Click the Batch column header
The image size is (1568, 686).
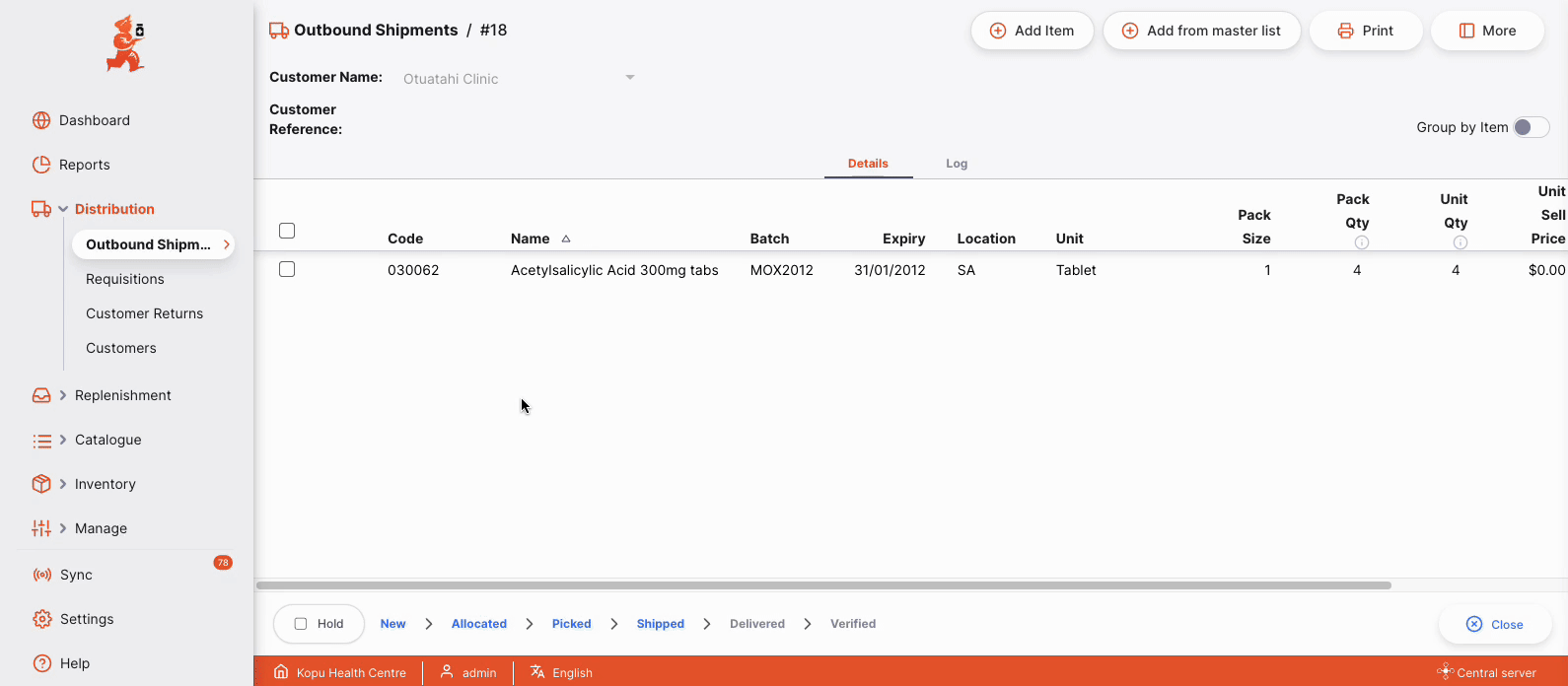pos(770,239)
